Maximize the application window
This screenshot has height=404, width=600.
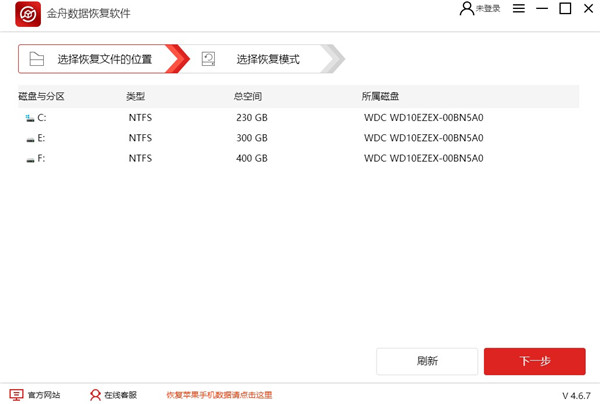564,9
